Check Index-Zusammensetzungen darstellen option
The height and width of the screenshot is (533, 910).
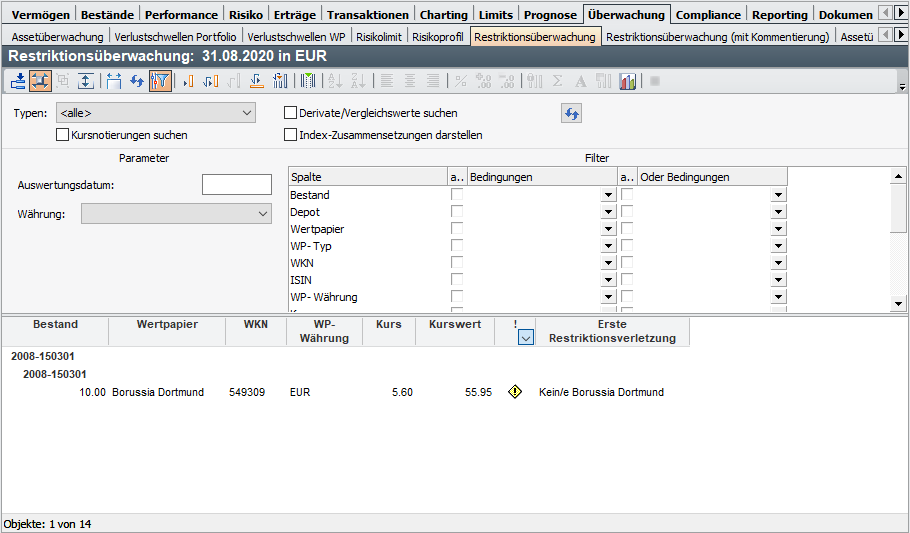(291, 135)
